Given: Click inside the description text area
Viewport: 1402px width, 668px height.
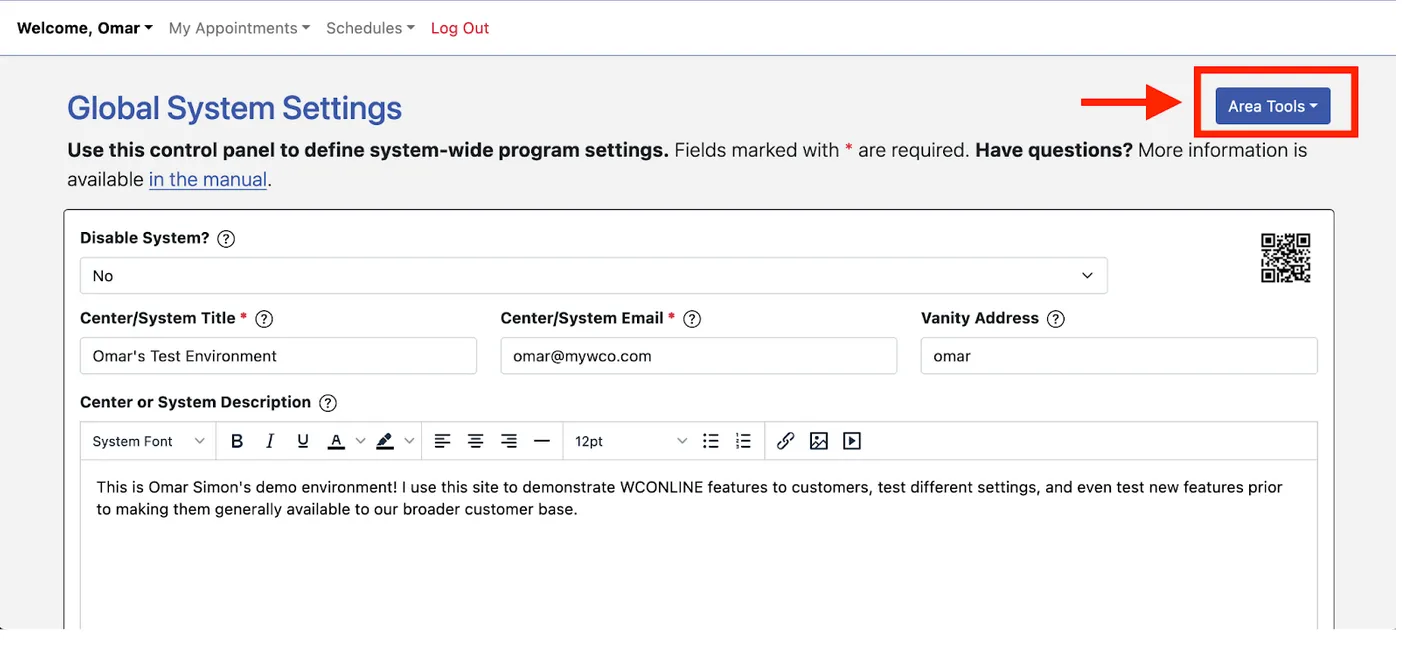Looking at the screenshot, I should [x=699, y=545].
